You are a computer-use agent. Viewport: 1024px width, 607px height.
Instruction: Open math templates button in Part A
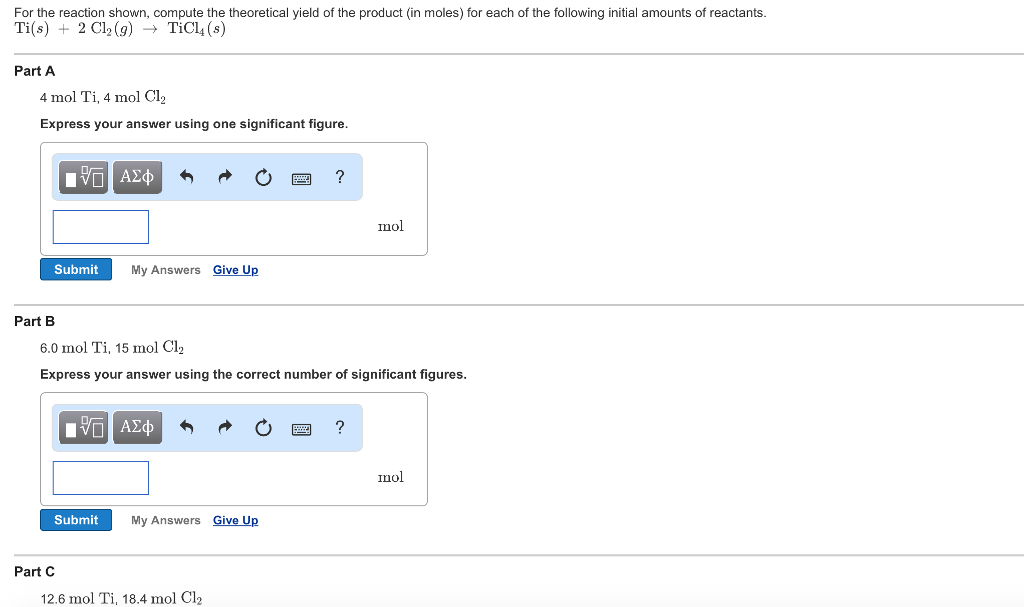pyautogui.click(x=83, y=177)
